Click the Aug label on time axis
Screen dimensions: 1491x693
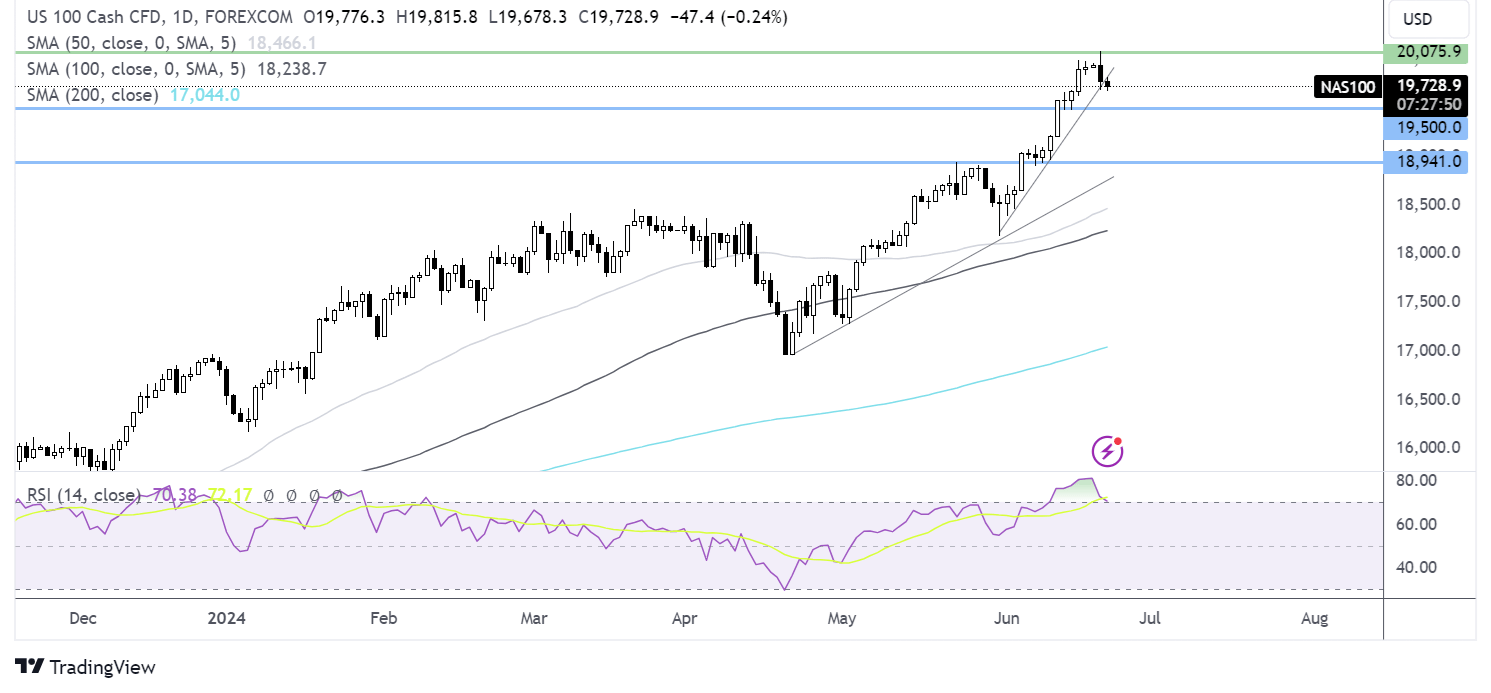pyautogui.click(x=1315, y=619)
